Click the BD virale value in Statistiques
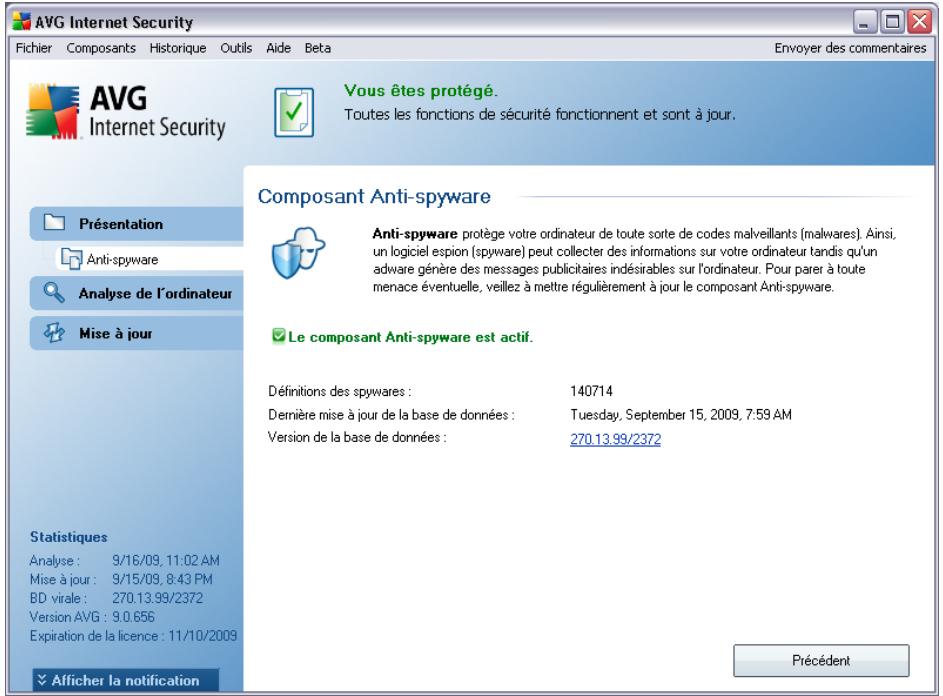Viewport: 943px width, 696px height. [158, 598]
